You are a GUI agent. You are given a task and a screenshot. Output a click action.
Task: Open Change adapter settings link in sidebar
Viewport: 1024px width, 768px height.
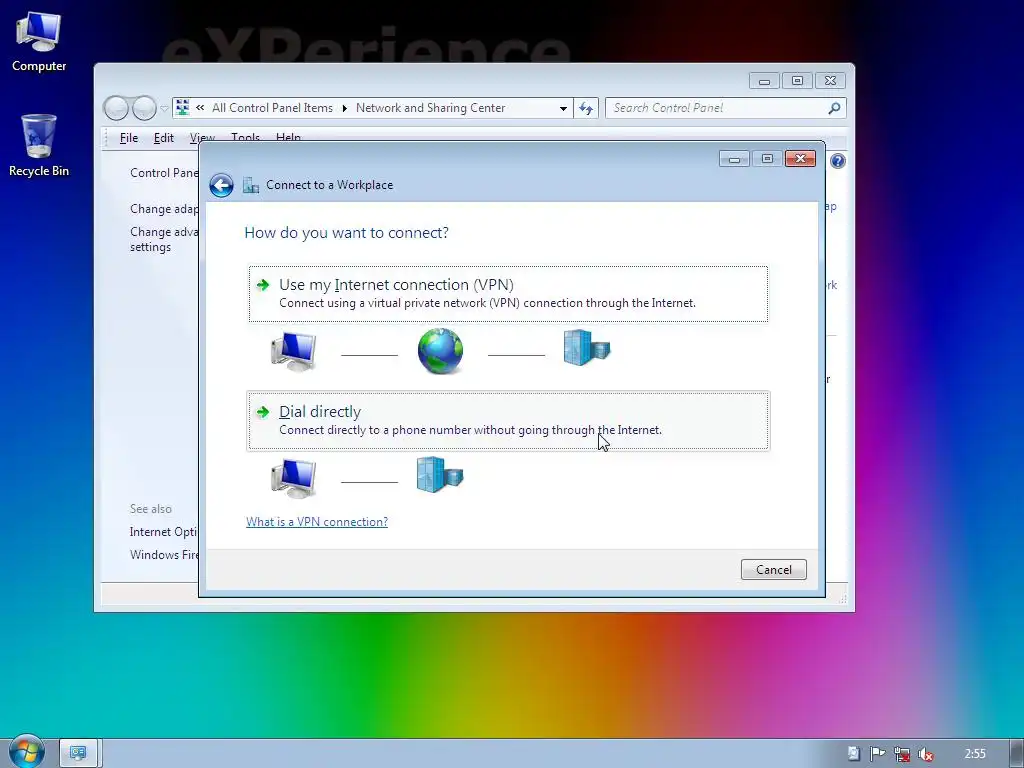(x=164, y=209)
